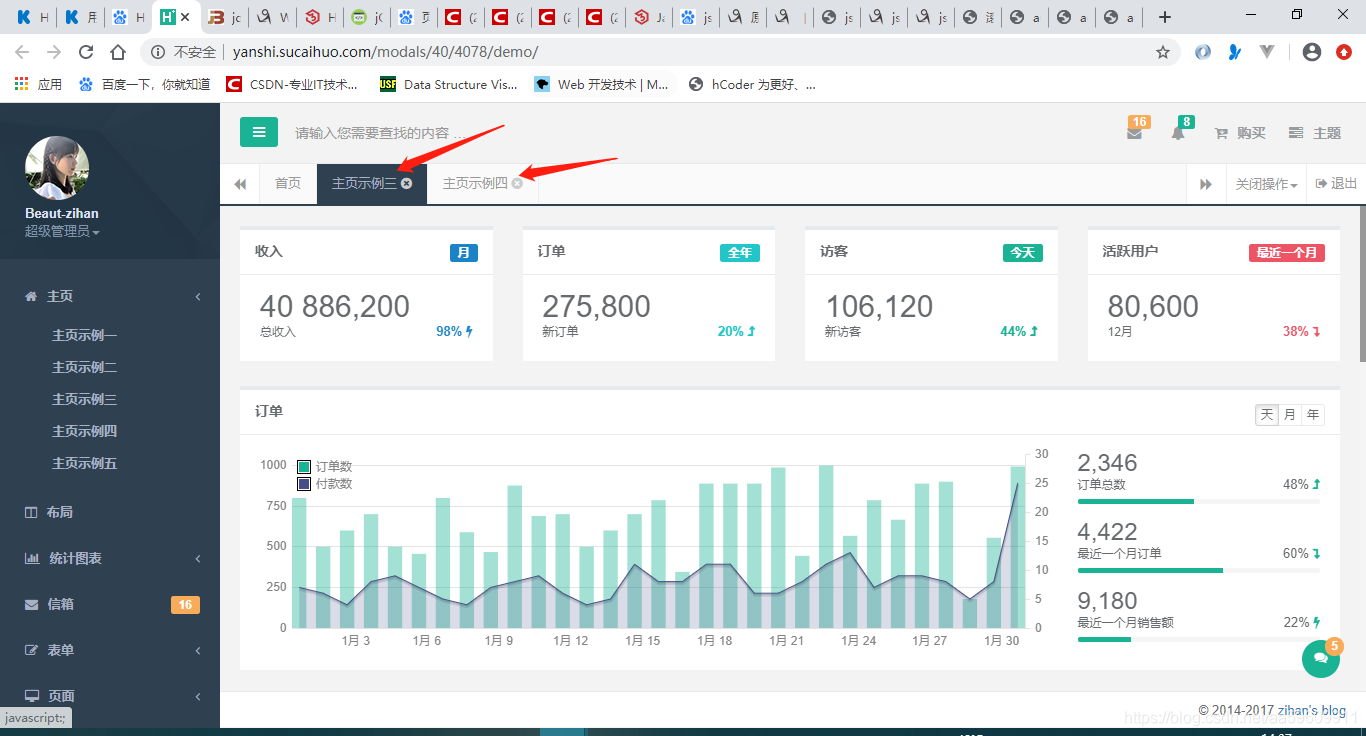Expand the 表单 sidebar menu
This screenshot has height=736, width=1366.
tap(110, 650)
